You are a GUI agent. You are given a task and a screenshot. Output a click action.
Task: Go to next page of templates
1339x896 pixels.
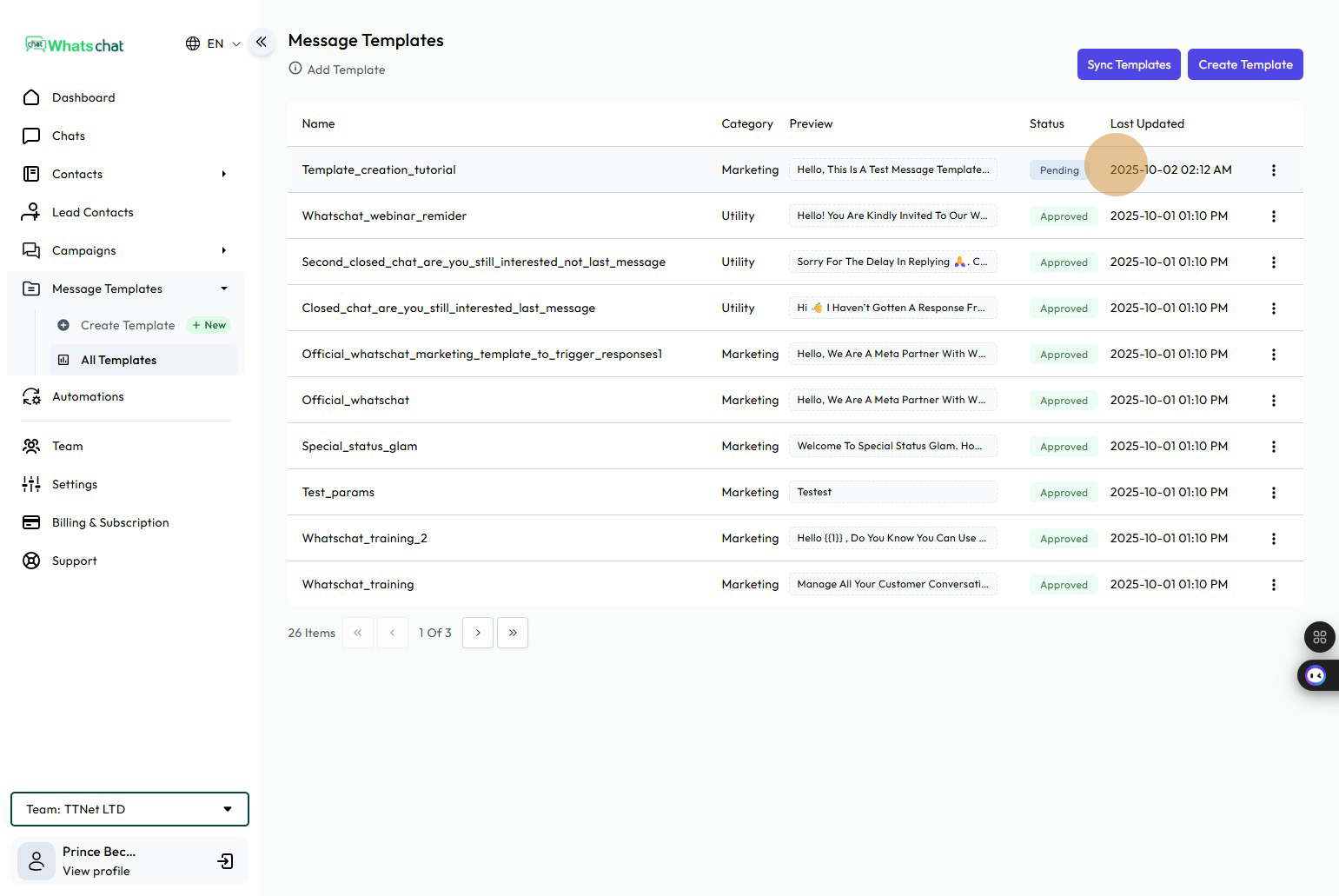point(478,633)
